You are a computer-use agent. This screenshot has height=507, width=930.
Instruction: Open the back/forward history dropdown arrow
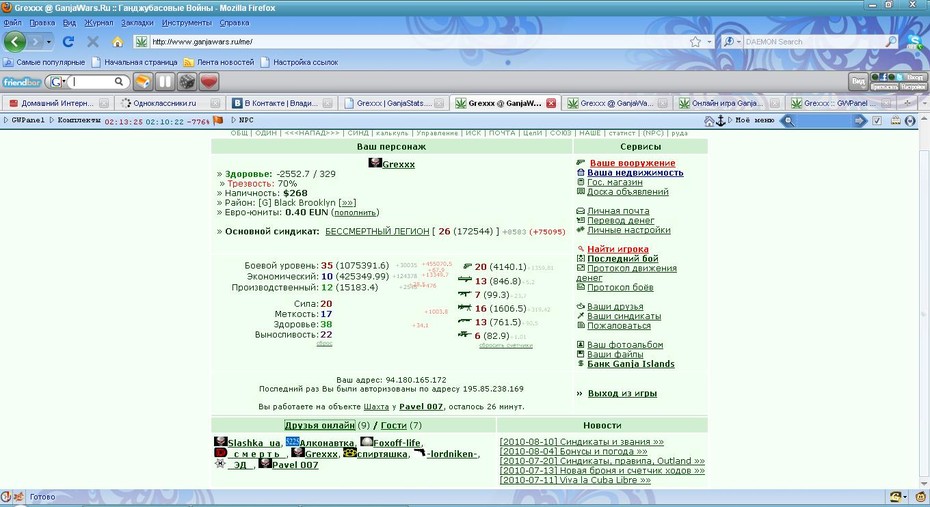pos(49,42)
